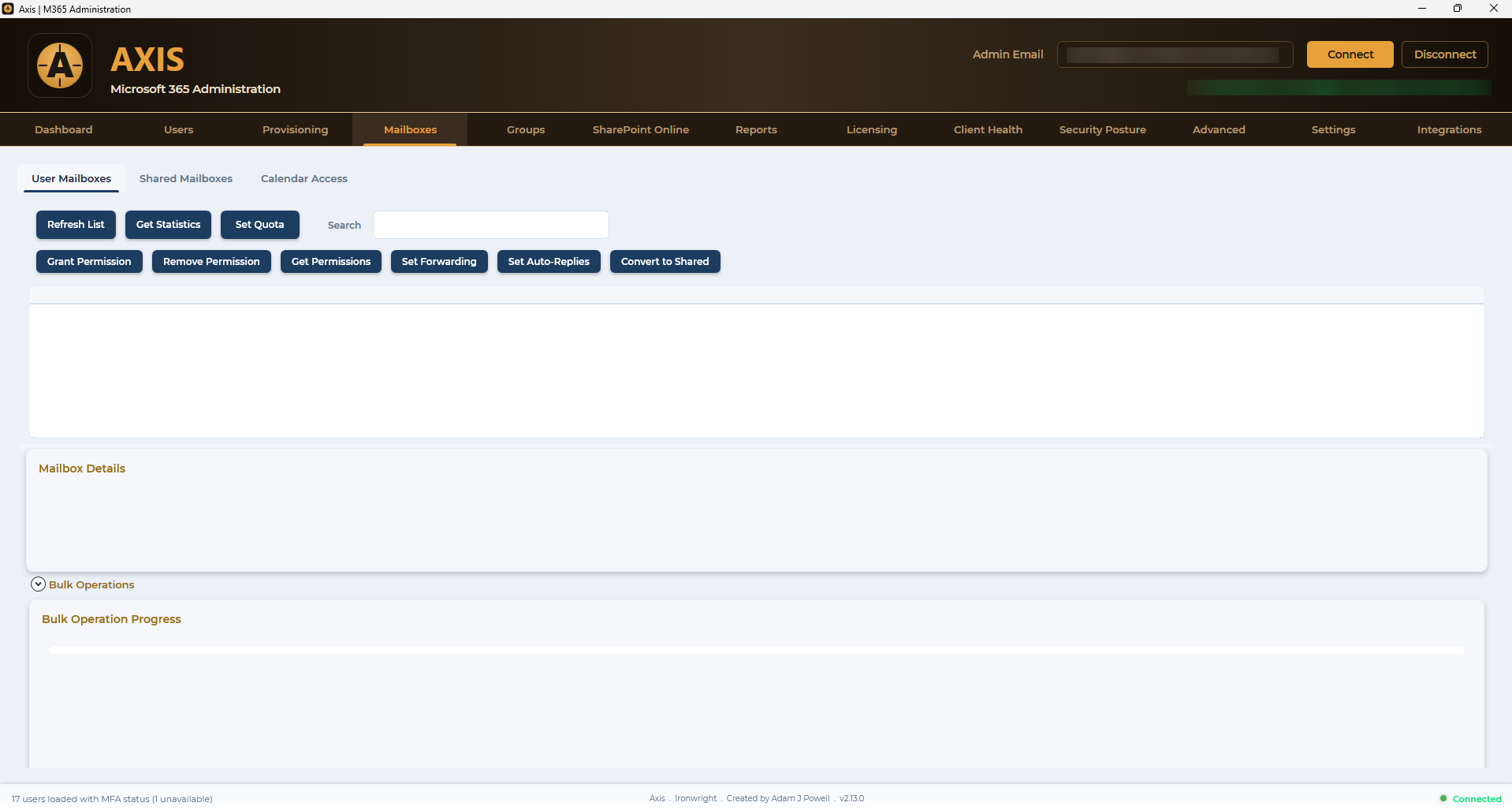Viewport: 1512px width, 810px height.
Task: Click the Mailbox Details heading
Action: click(82, 468)
